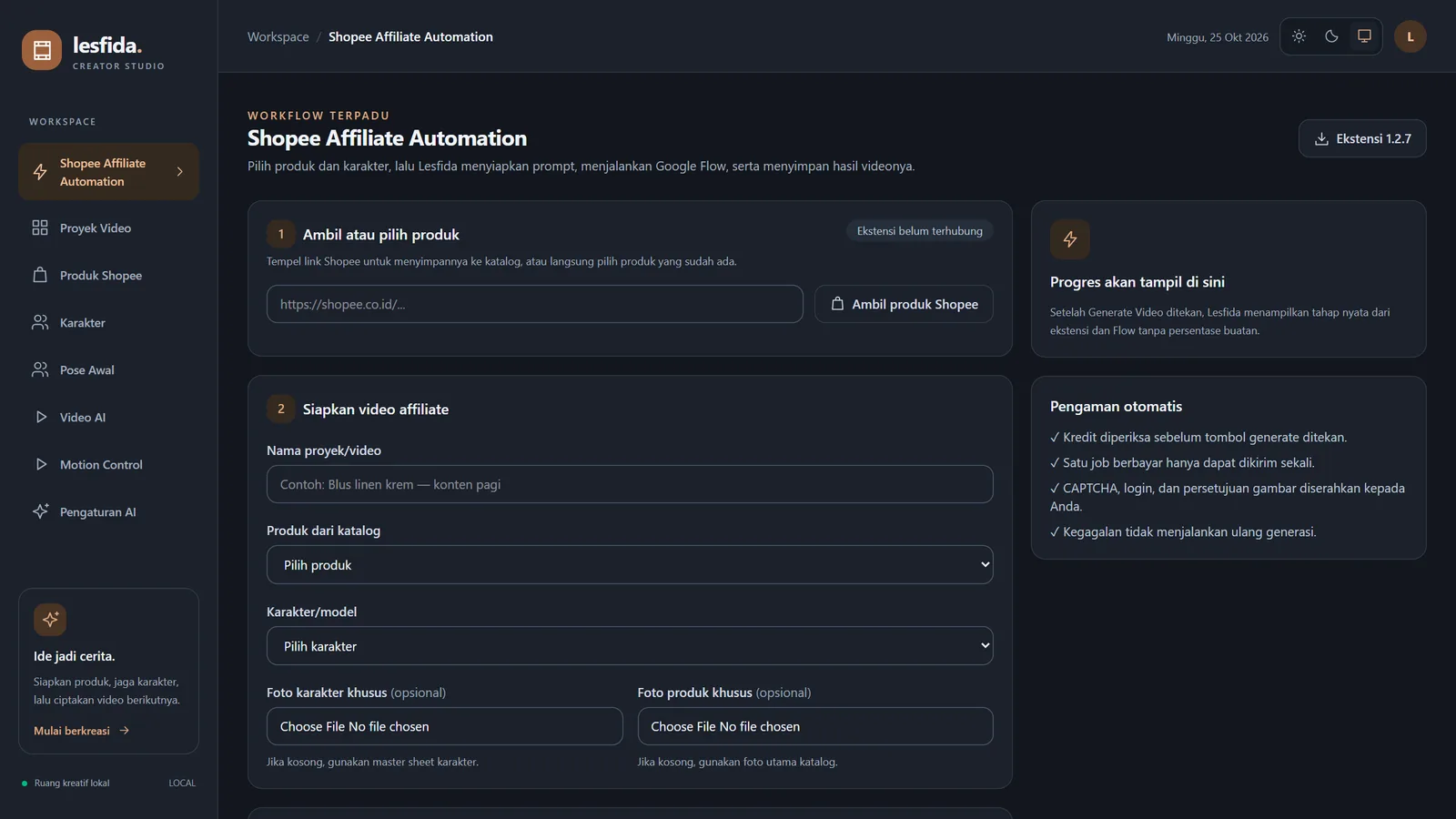
Task: Click sparkle icon in Ide jadi cerita card
Action: pyautogui.click(x=50, y=620)
